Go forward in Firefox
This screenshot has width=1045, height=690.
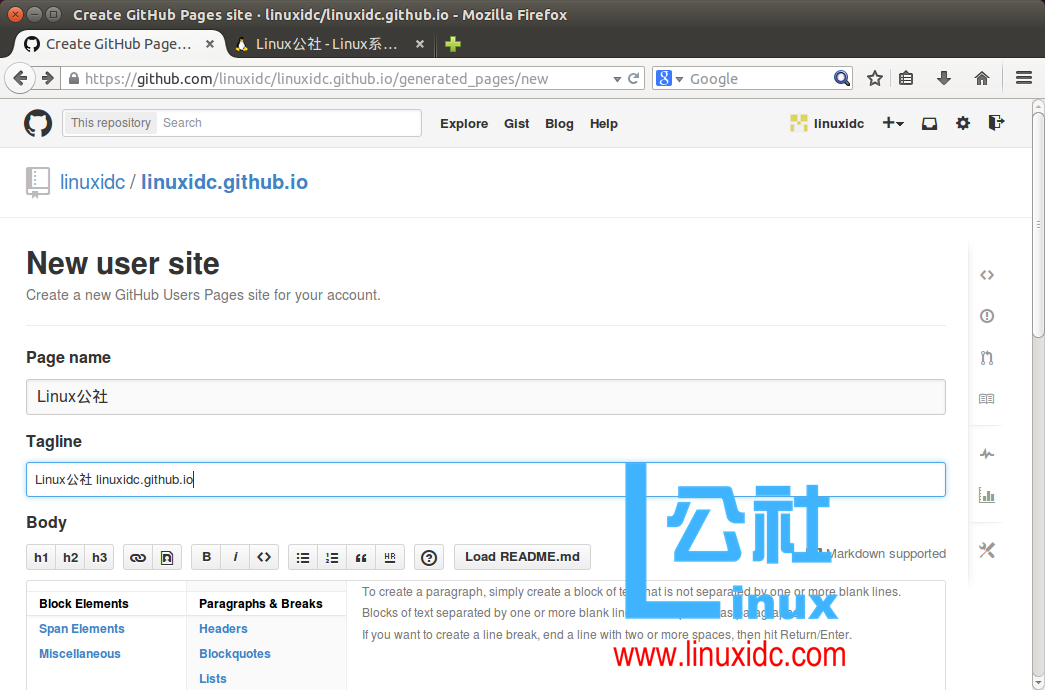pos(47,79)
